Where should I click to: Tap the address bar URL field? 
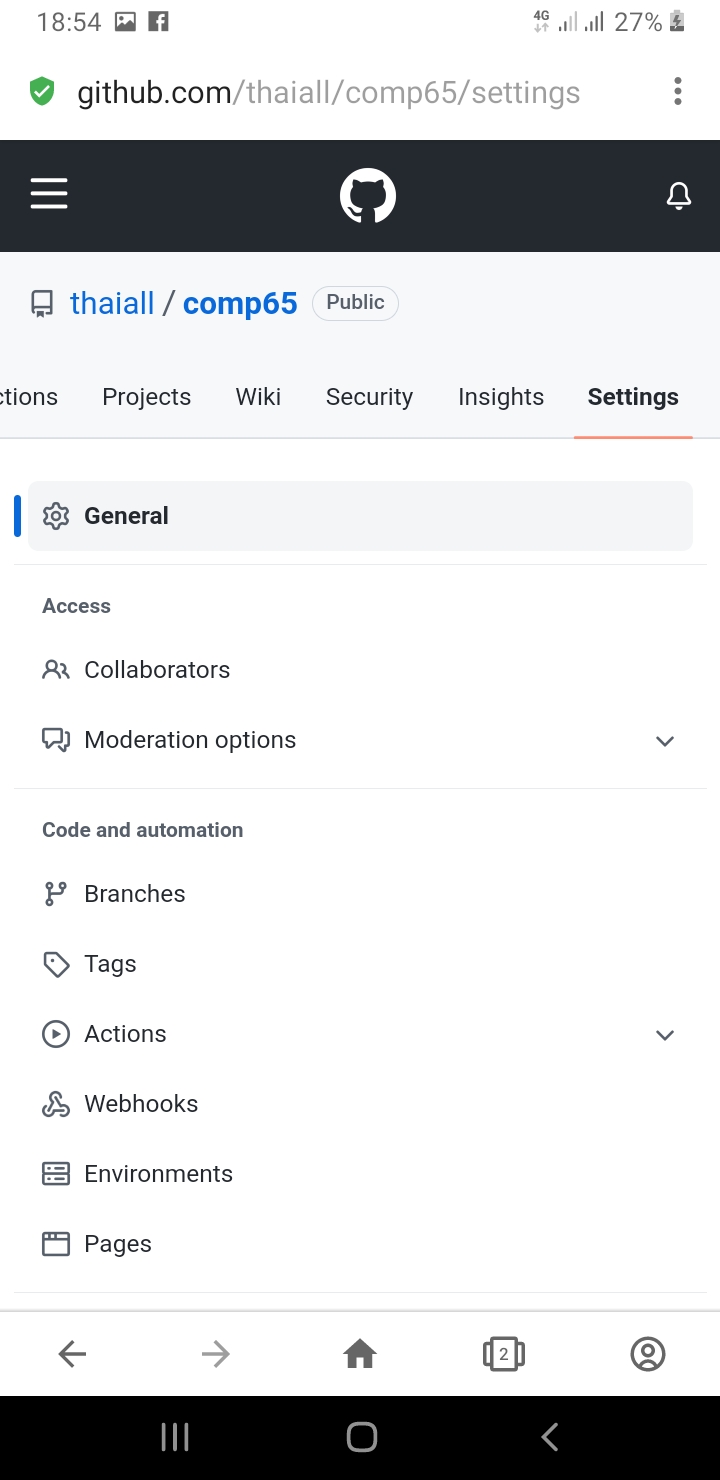coord(329,93)
